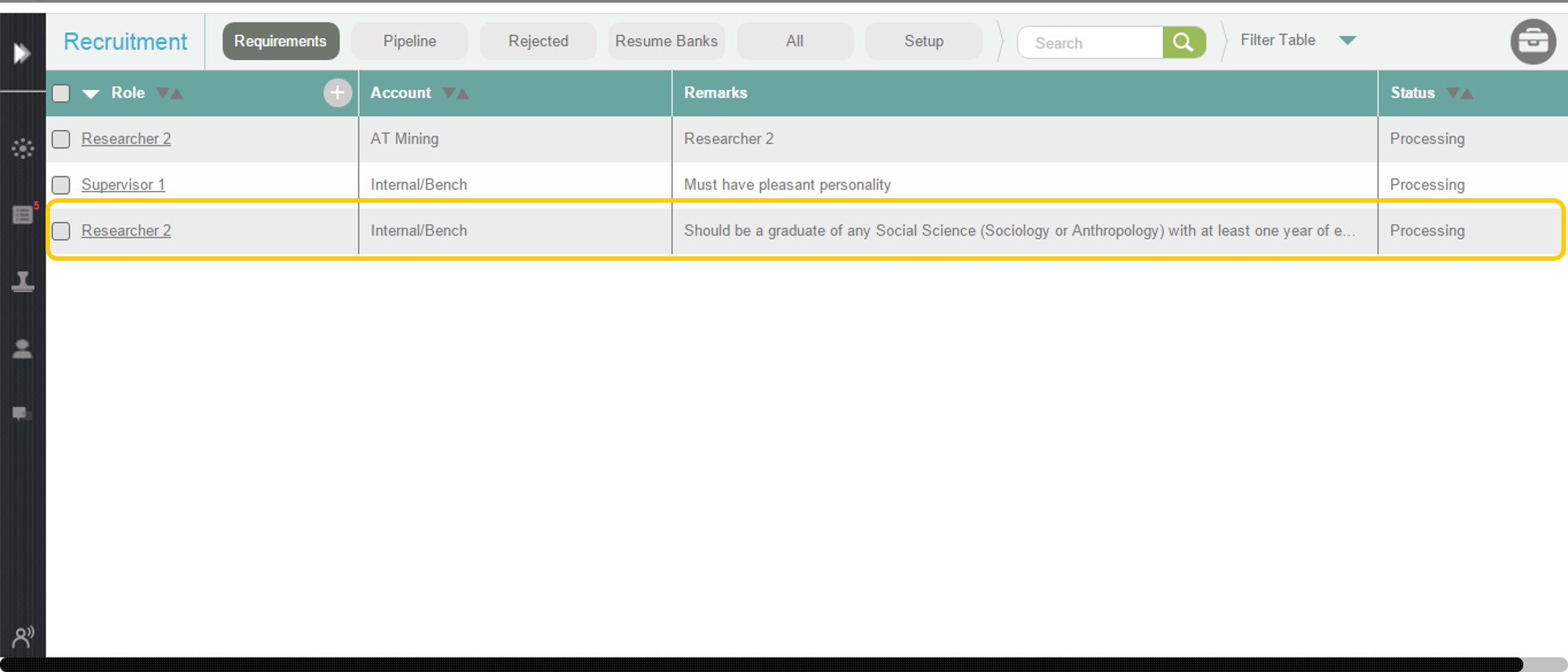The width and height of the screenshot is (1568, 672).
Task: Switch to the Resume Banks tab
Action: (667, 41)
